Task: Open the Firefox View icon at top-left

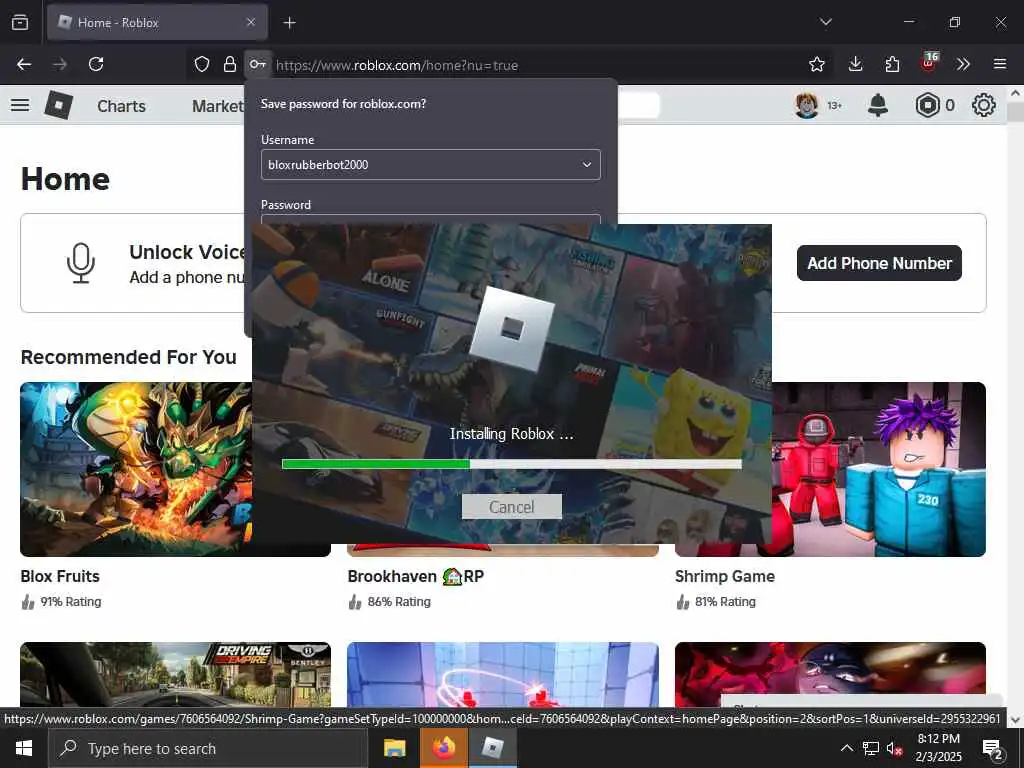Action: coord(20,22)
